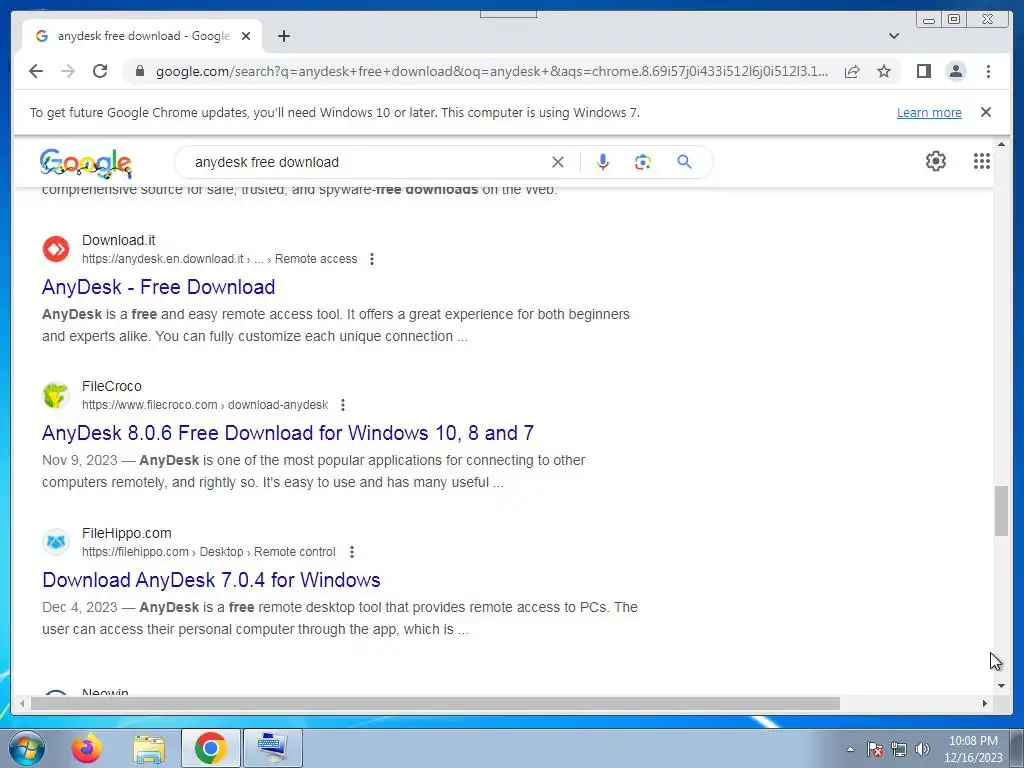
Task: Click the filecroco.com URL breadcrumb
Action: pyautogui.click(x=204, y=405)
